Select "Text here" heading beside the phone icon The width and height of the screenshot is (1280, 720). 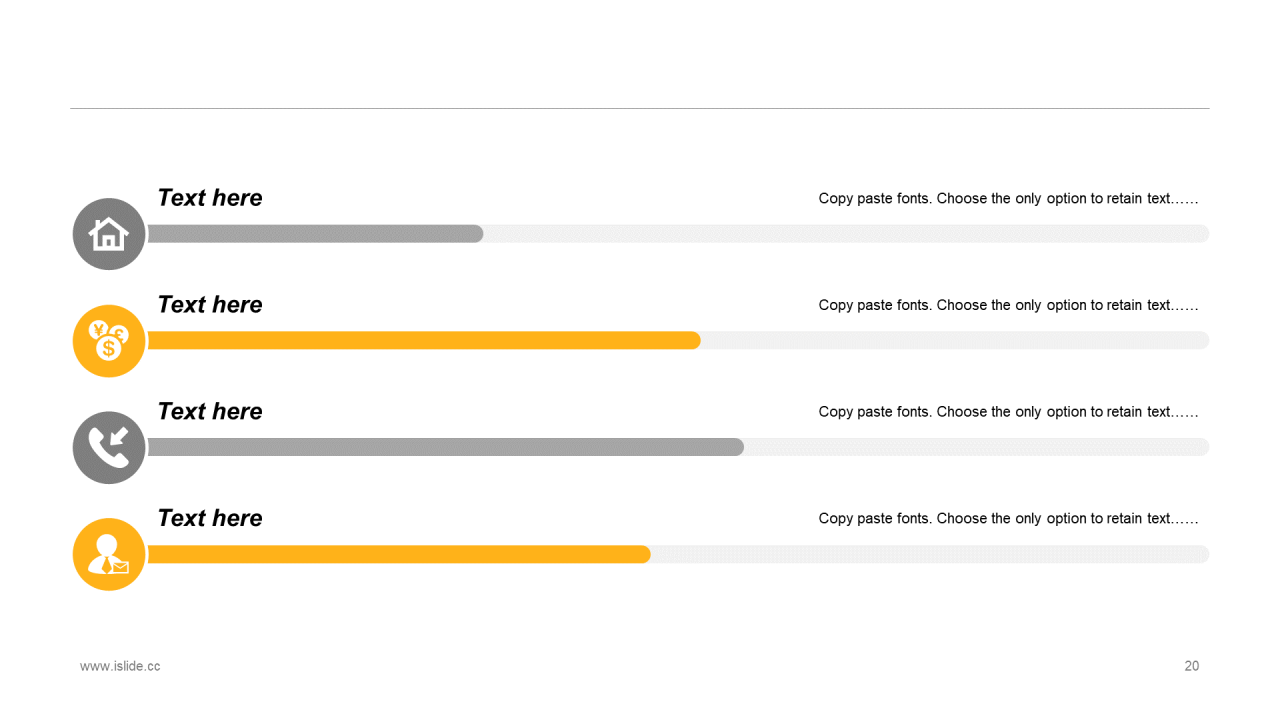pos(210,411)
